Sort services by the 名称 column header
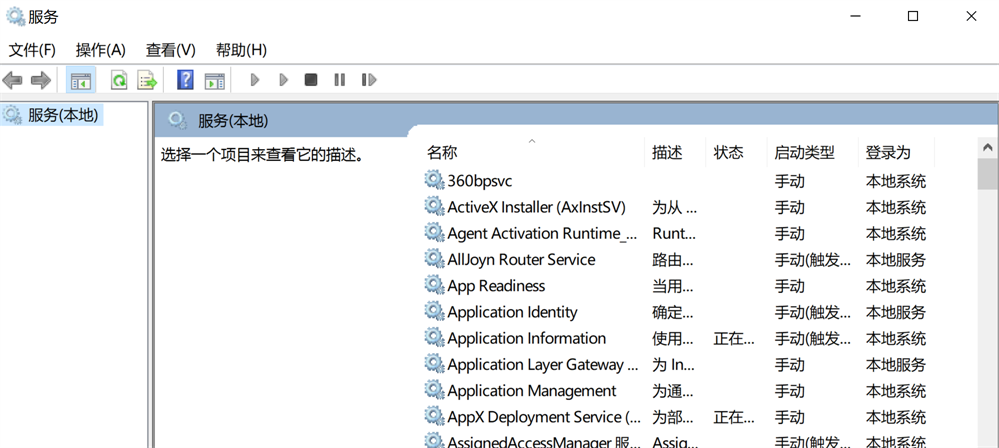Screen dimensions: 999x448 tap(442, 152)
